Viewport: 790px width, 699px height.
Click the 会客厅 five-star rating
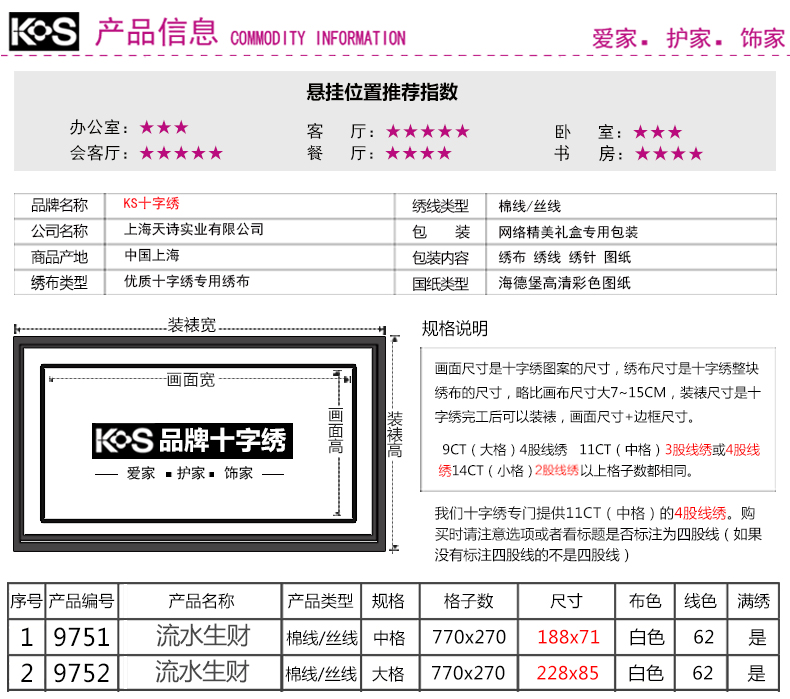[181, 153]
